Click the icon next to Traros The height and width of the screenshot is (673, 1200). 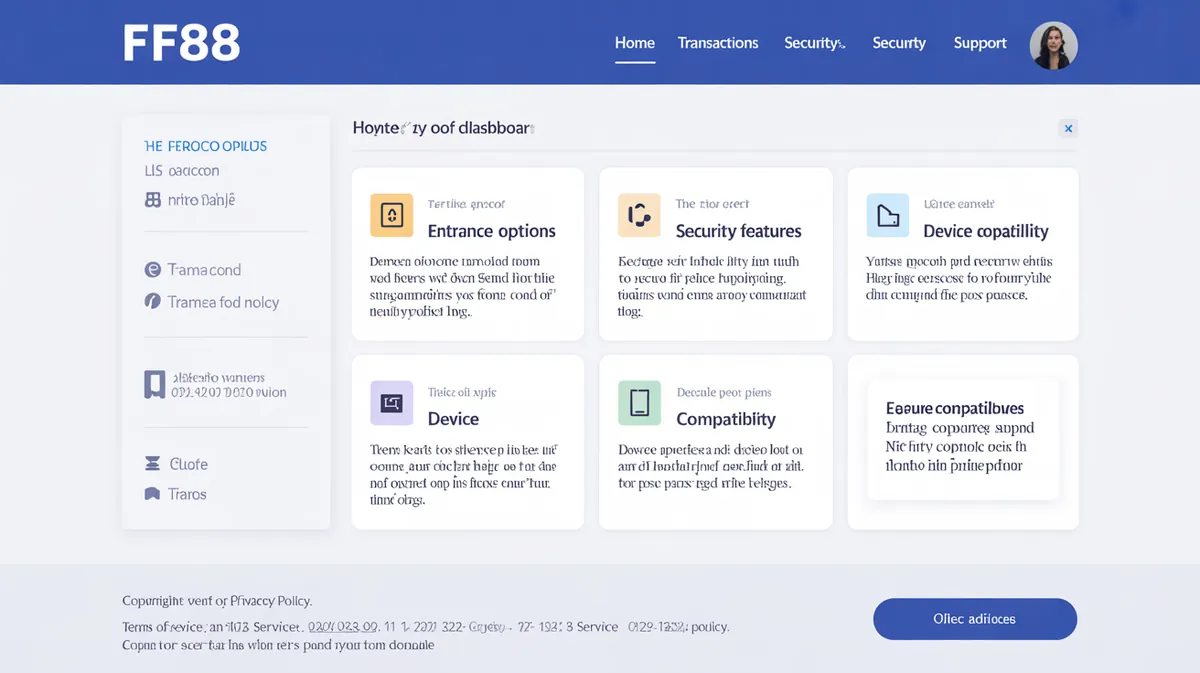point(153,494)
